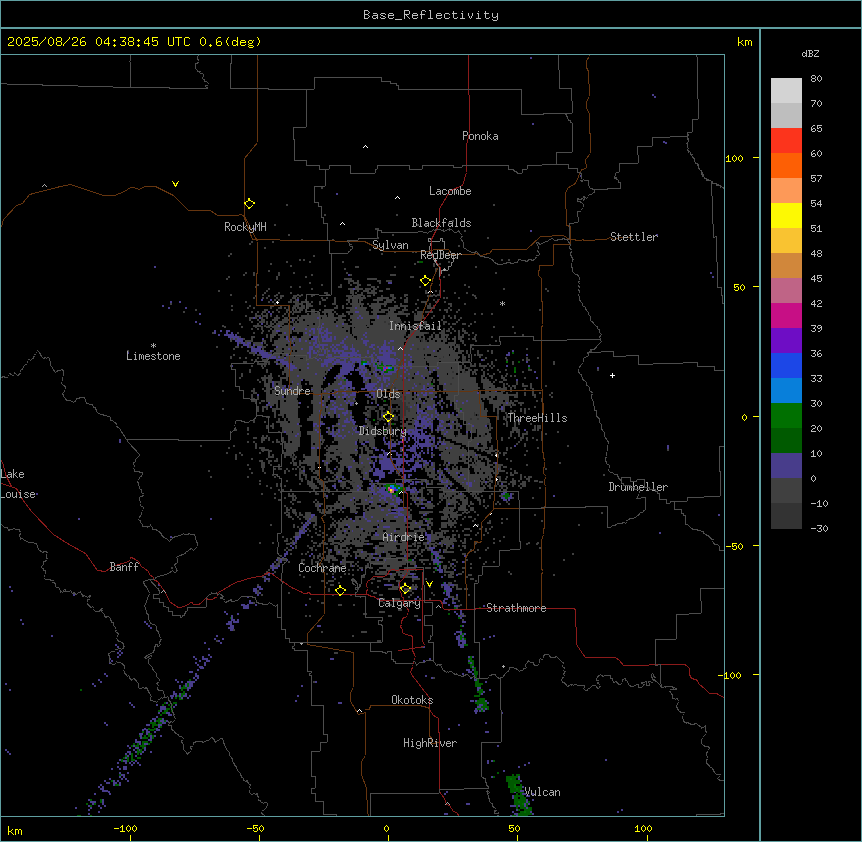Click the Innisfail city label
The width and height of the screenshot is (862, 842).
[x=415, y=326]
